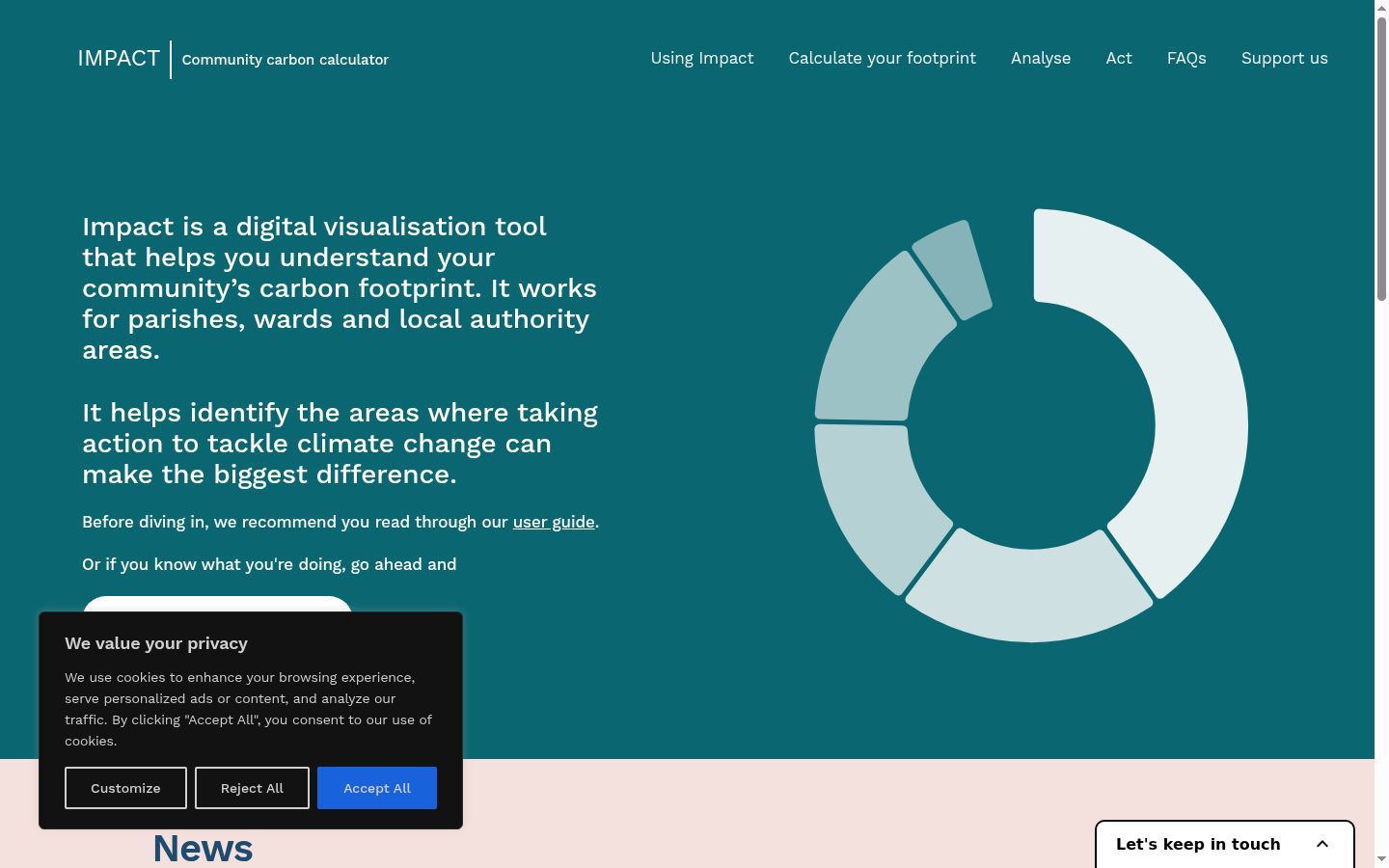The image size is (1389, 868).
Task: Click the News heading
Action: tap(203, 848)
